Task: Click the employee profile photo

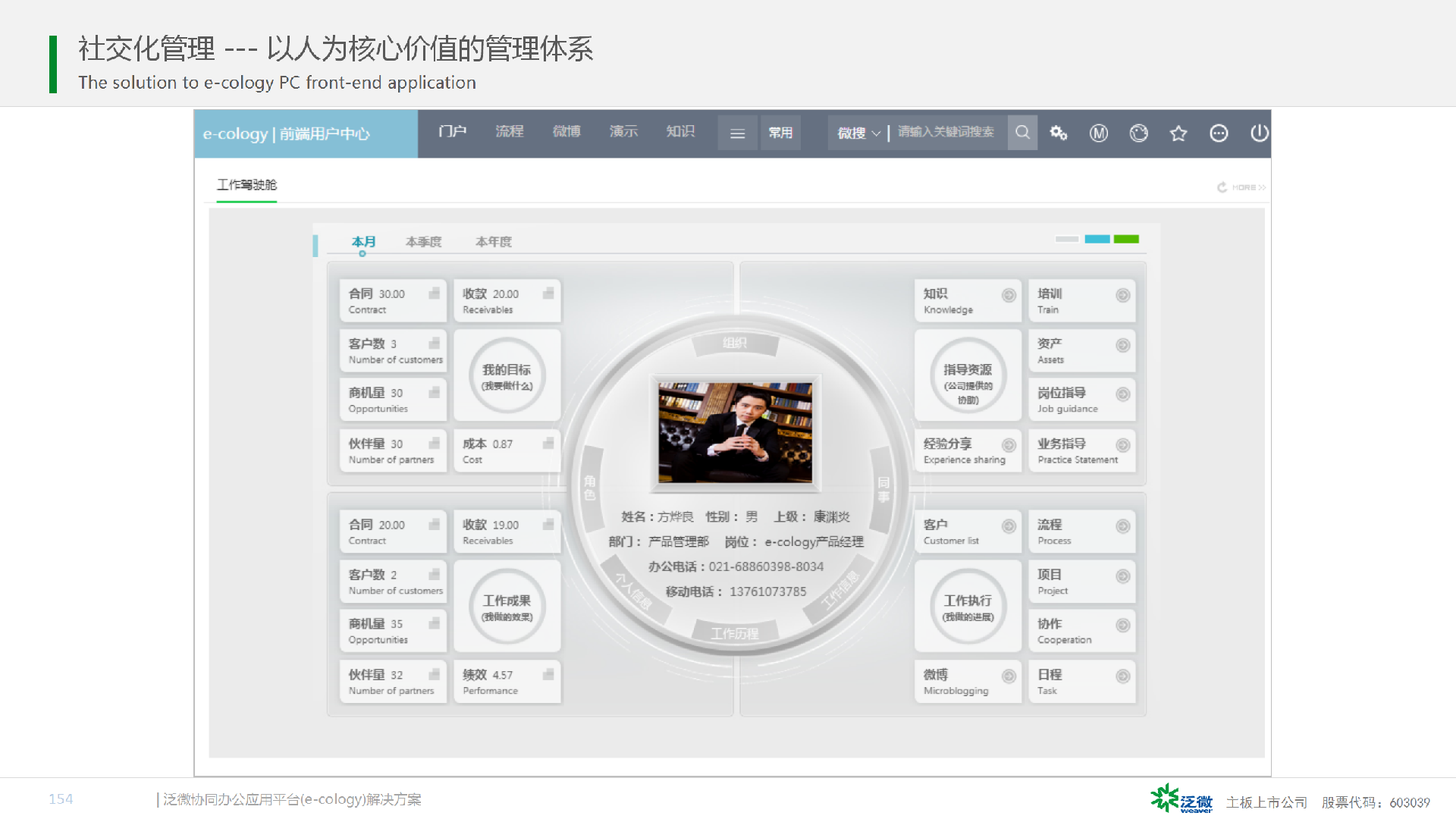Action: tap(736, 432)
